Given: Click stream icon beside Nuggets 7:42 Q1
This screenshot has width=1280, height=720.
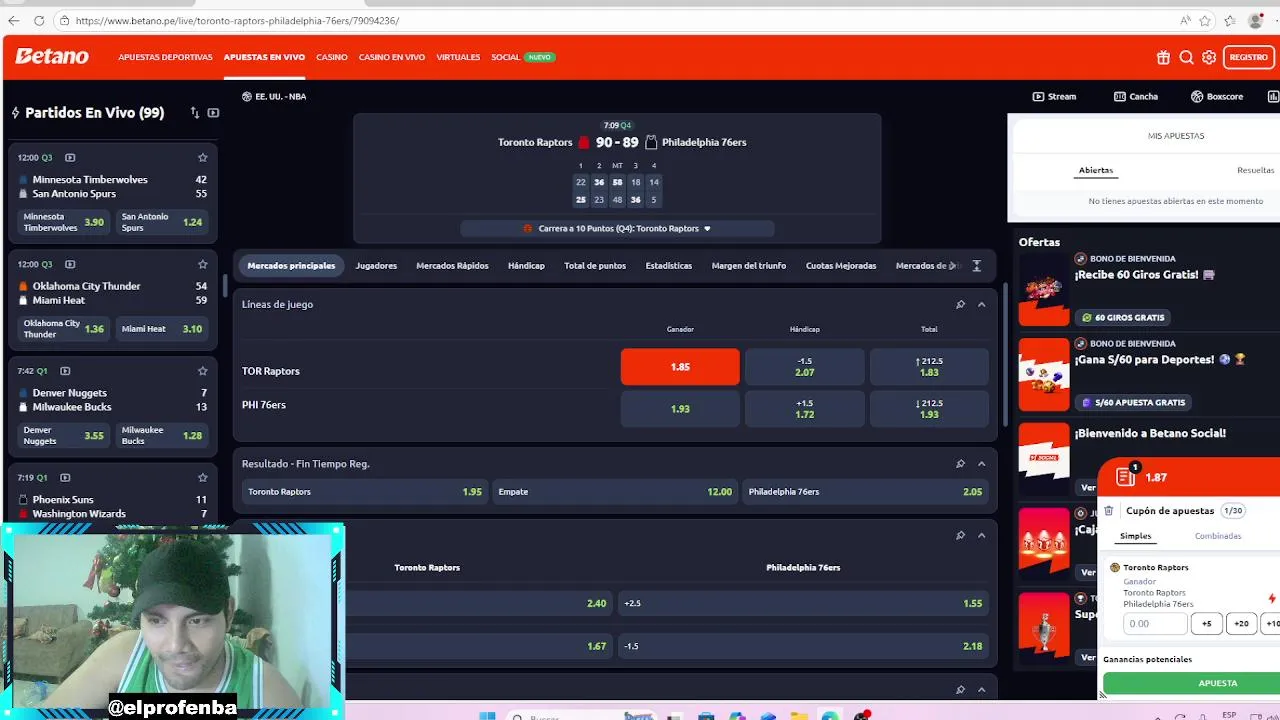Looking at the screenshot, I should click(65, 371).
